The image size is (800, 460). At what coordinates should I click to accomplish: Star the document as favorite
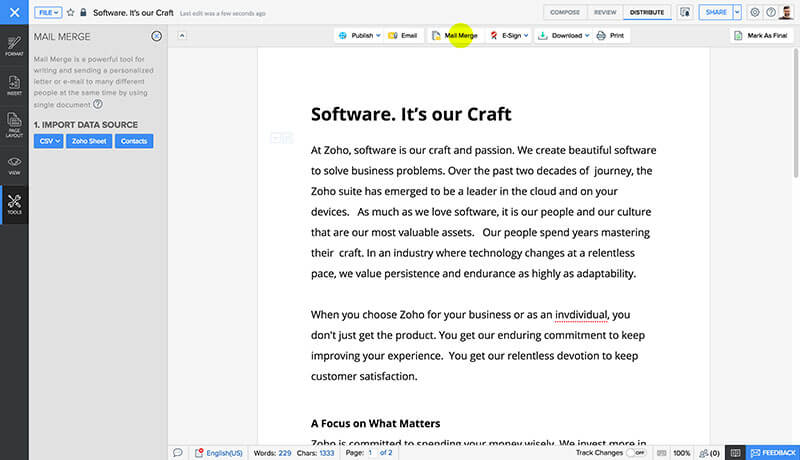pyautogui.click(x=70, y=12)
